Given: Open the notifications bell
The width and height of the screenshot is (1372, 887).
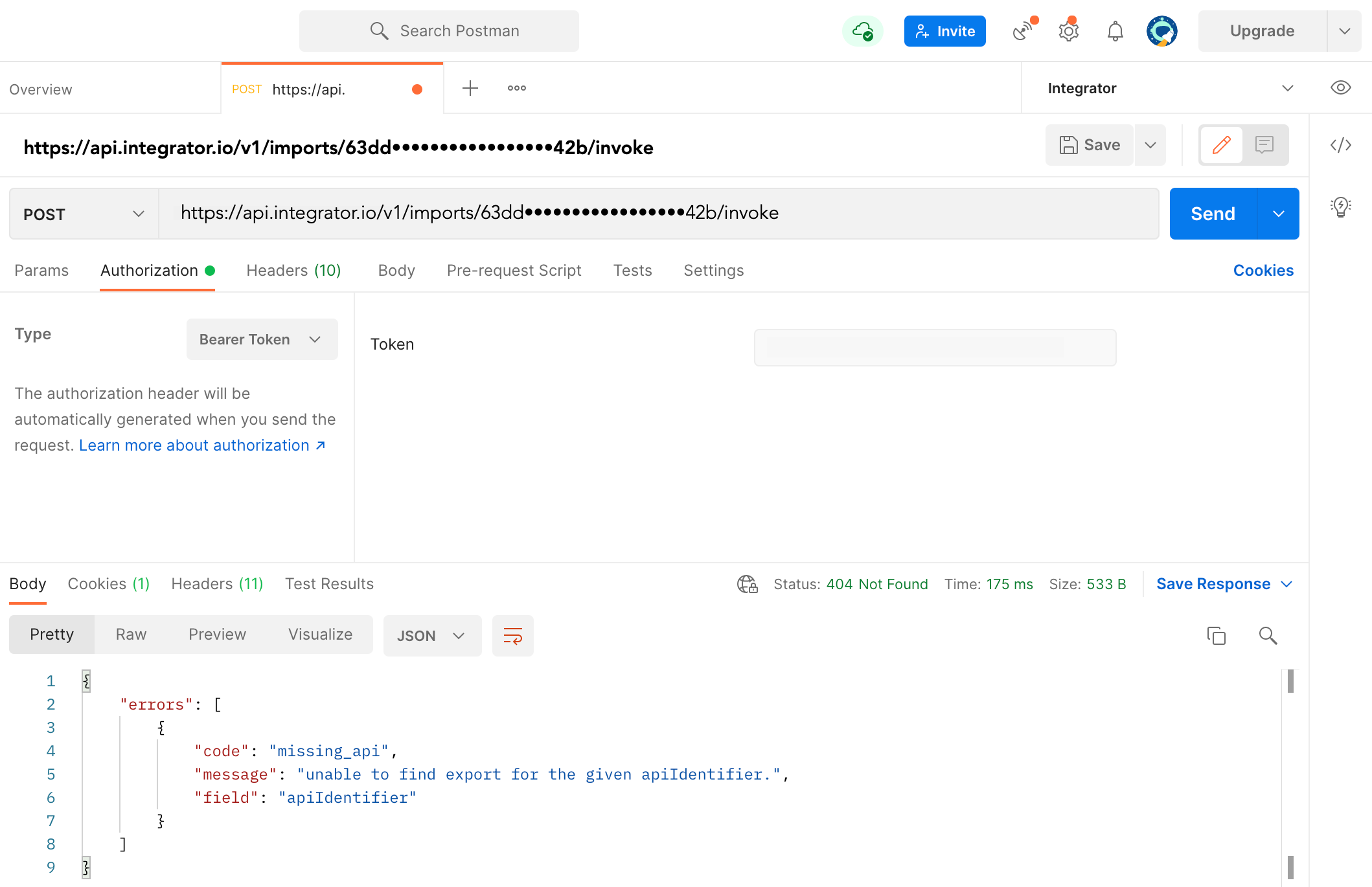Looking at the screenshot, I should [x=1115, y=31].
